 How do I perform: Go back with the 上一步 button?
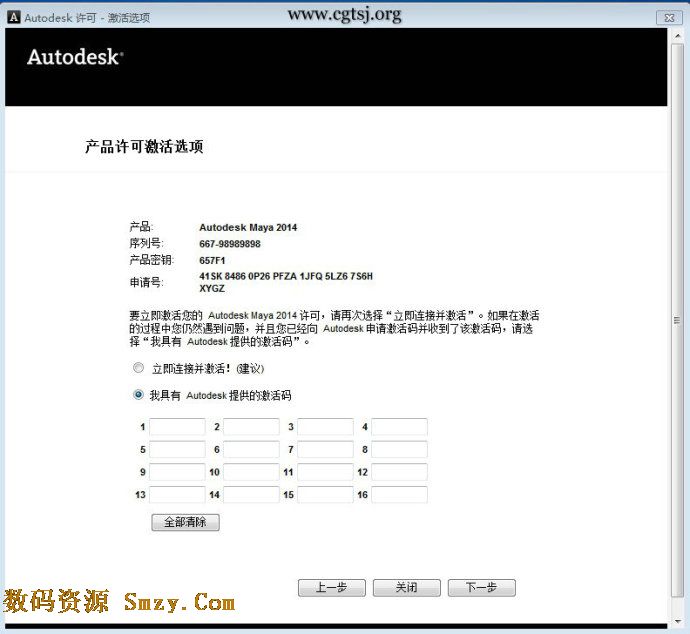tap(332, 588)
